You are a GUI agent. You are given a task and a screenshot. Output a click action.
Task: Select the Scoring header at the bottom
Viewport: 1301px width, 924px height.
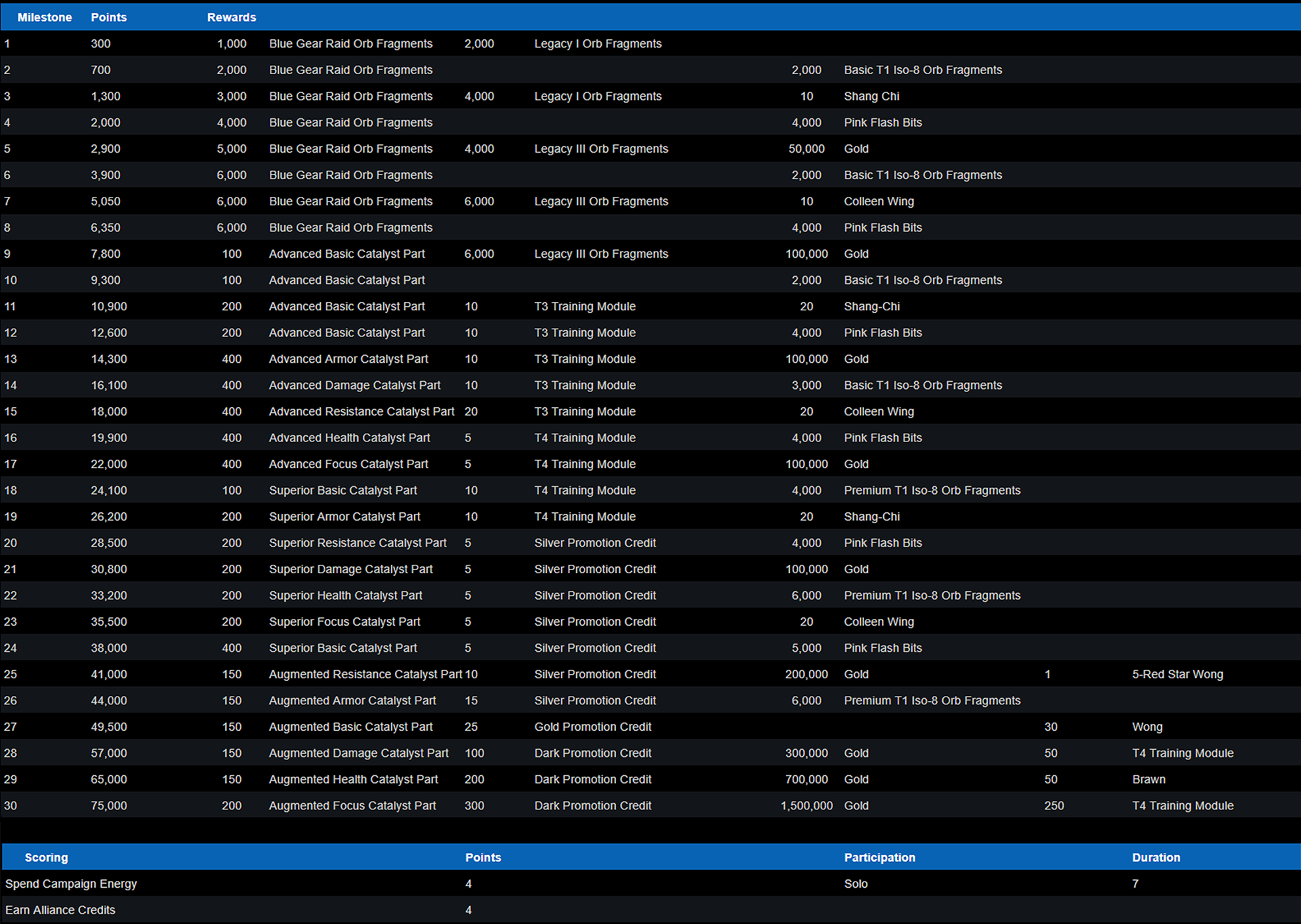(x=47, y=858)
